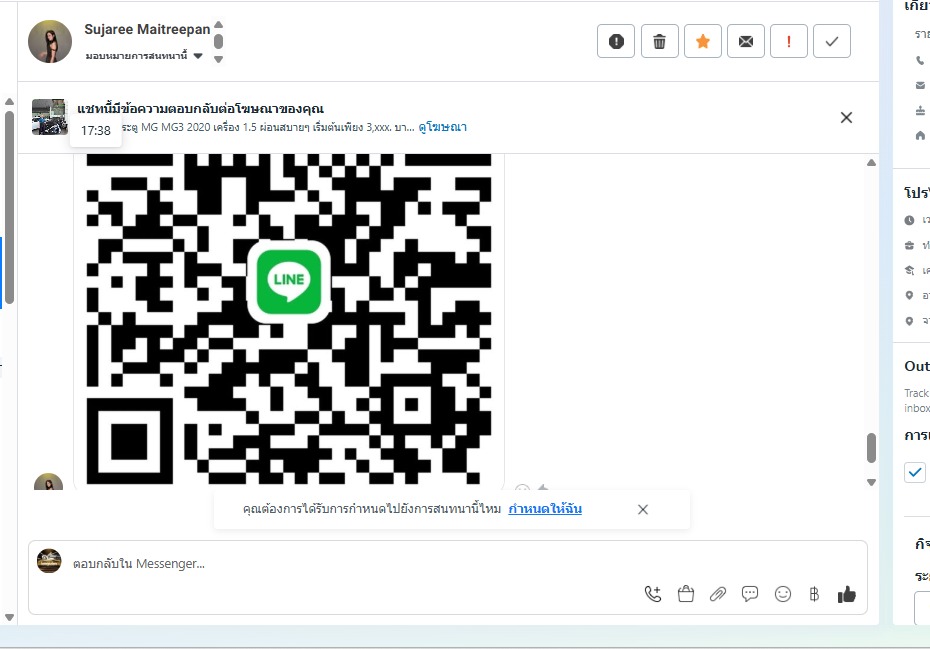
Task: Click the กำหนดให้ฉัน link
Action: click(x=545, y=508)
